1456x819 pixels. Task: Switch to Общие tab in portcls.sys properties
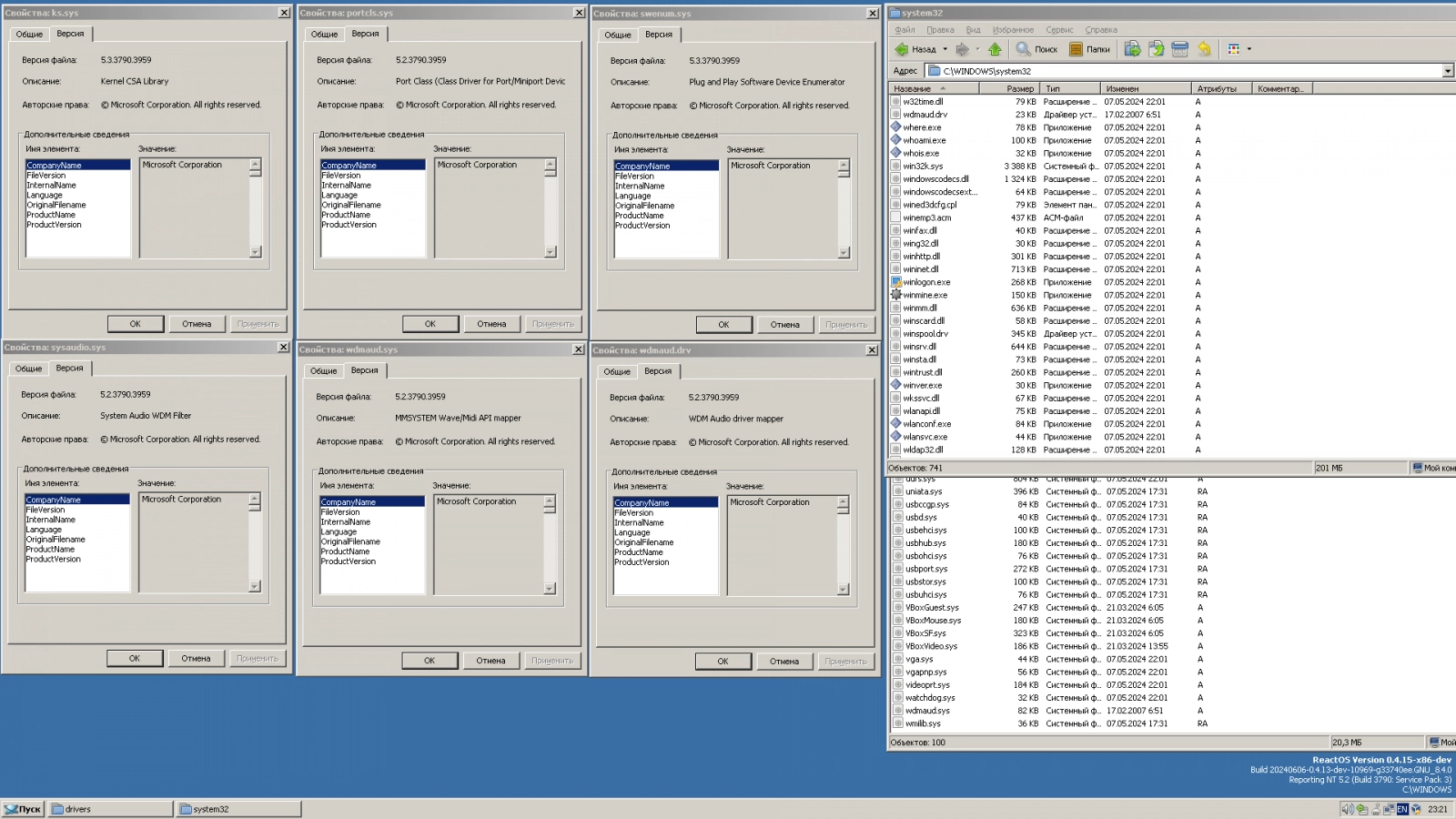click(324, 35)
